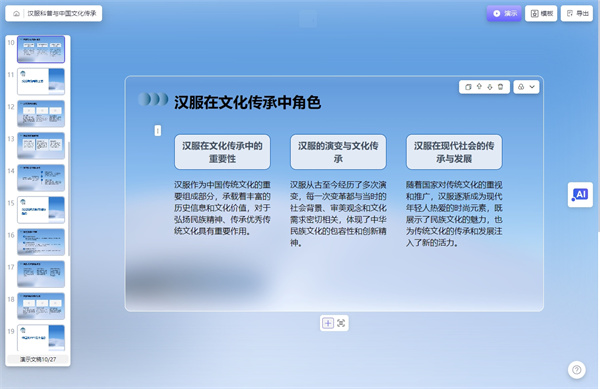Open the help question mark button
This screenshot has width=600, height=389.
point(577,370)
